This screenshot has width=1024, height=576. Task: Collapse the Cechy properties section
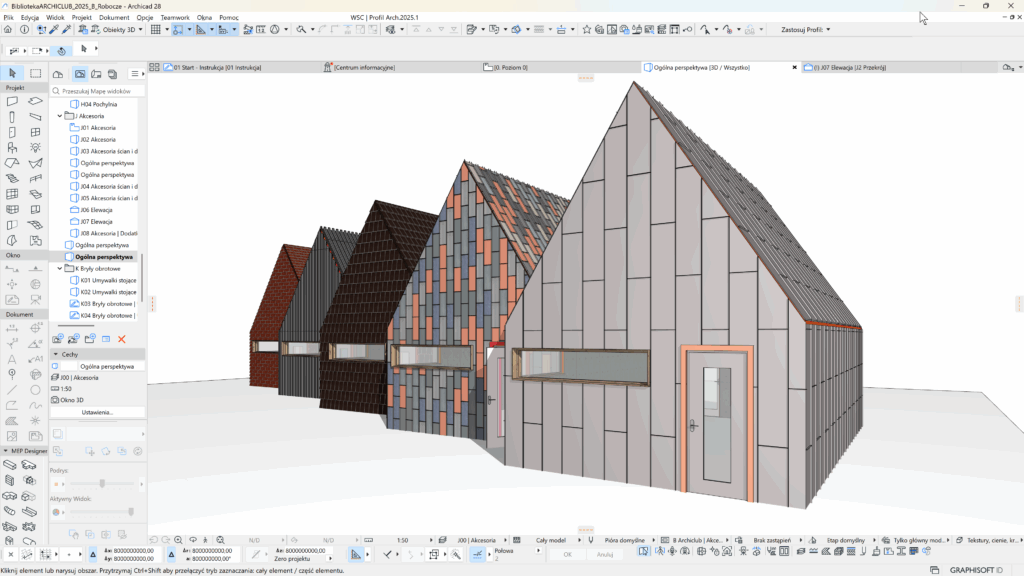point(55,354)
